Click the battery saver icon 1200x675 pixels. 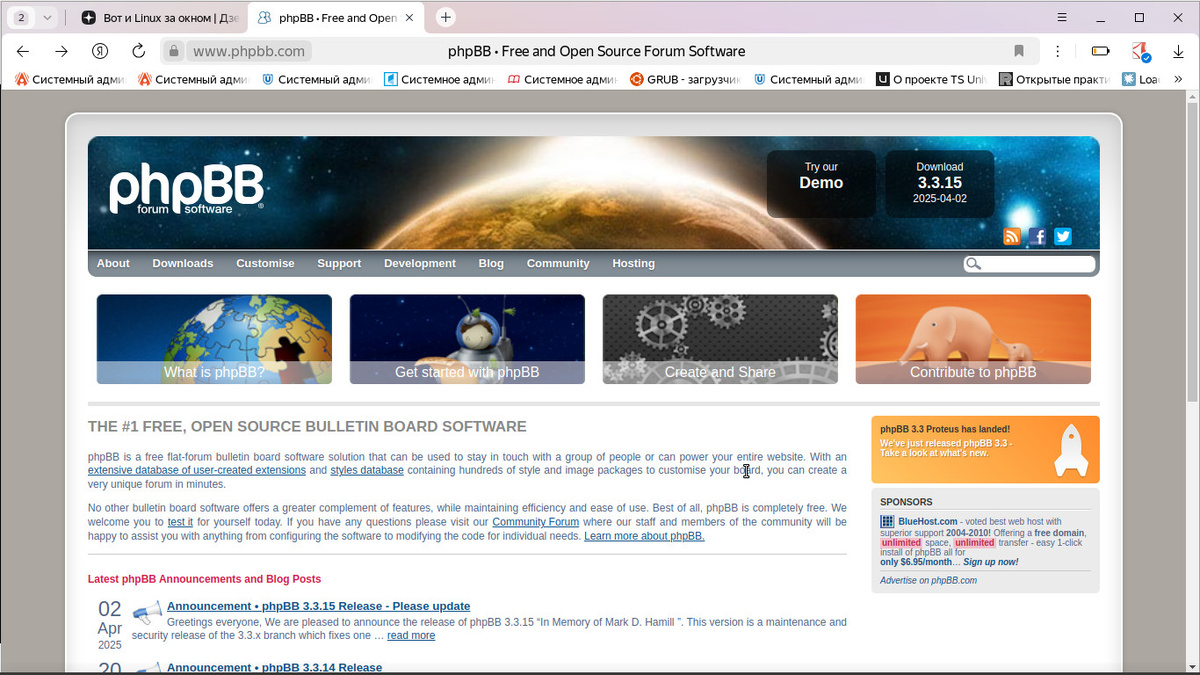point(1100,51)
